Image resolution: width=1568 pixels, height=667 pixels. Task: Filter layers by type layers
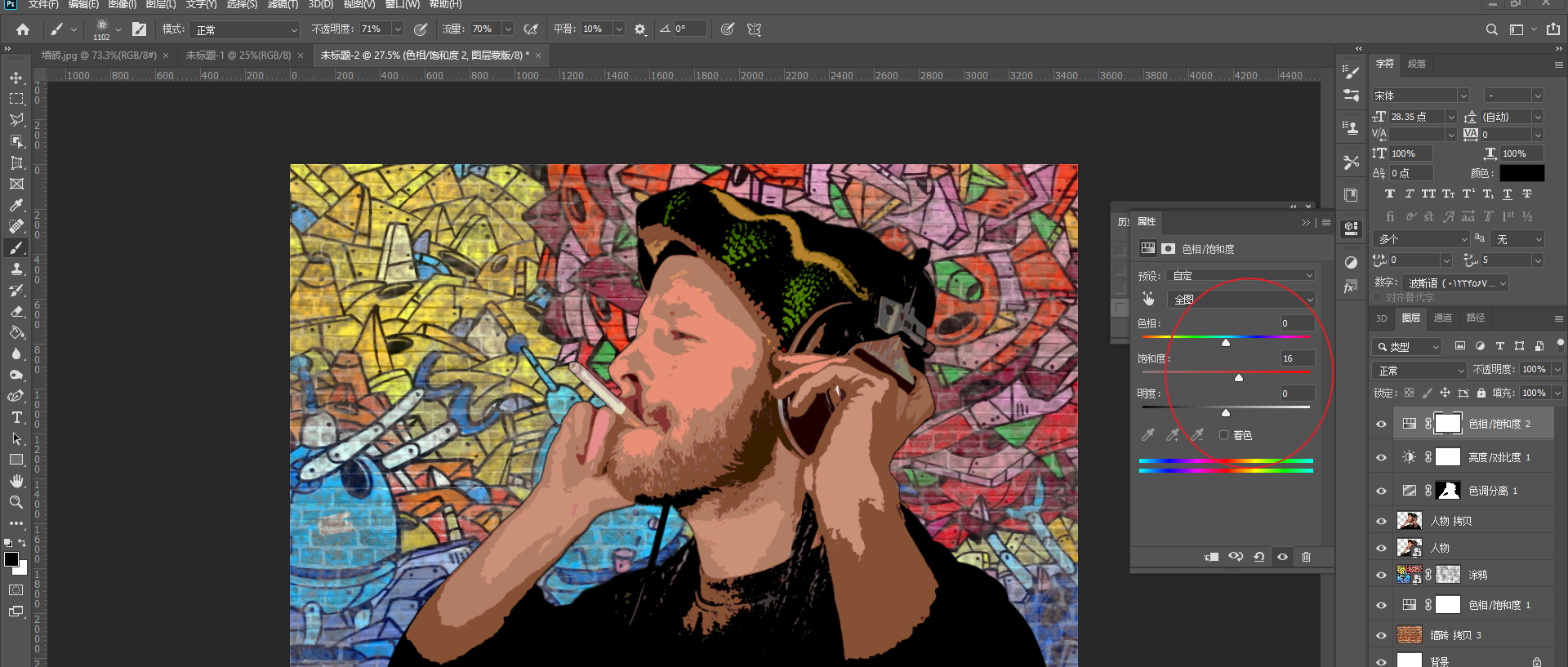pyautogui.click(x=1500, y=346)
